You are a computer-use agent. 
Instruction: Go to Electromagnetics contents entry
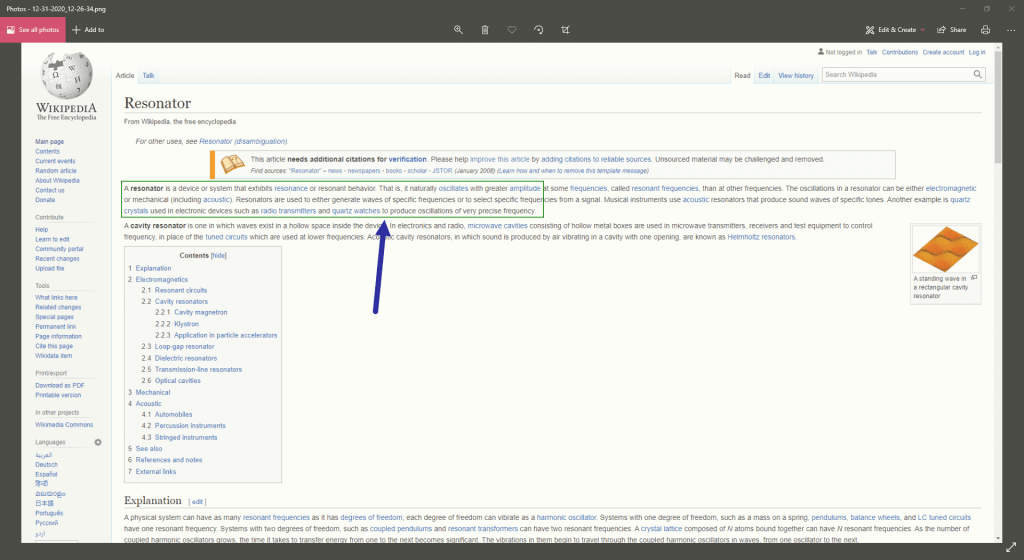tap(161, 279)
